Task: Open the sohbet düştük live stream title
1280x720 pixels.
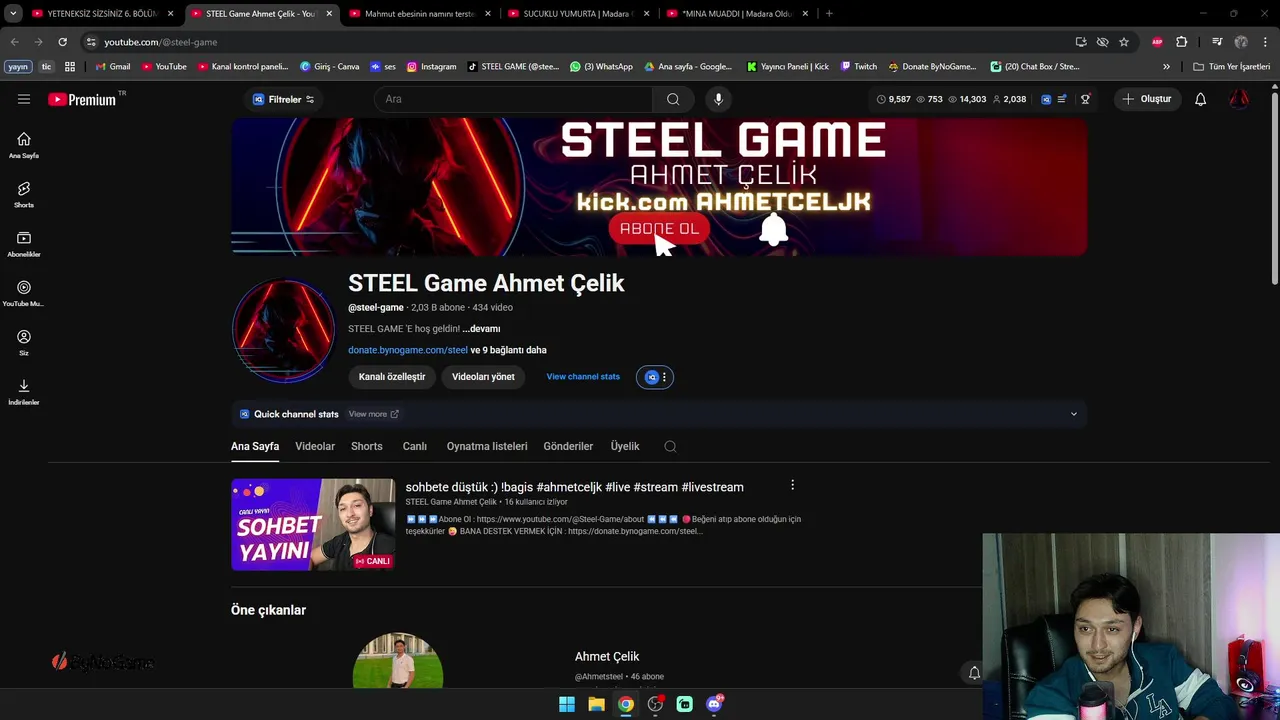Action: click(574, 487)
